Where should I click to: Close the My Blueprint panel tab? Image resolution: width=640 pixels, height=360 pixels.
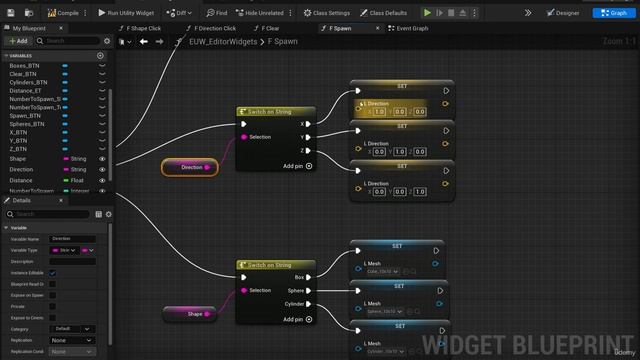[61, 28]
